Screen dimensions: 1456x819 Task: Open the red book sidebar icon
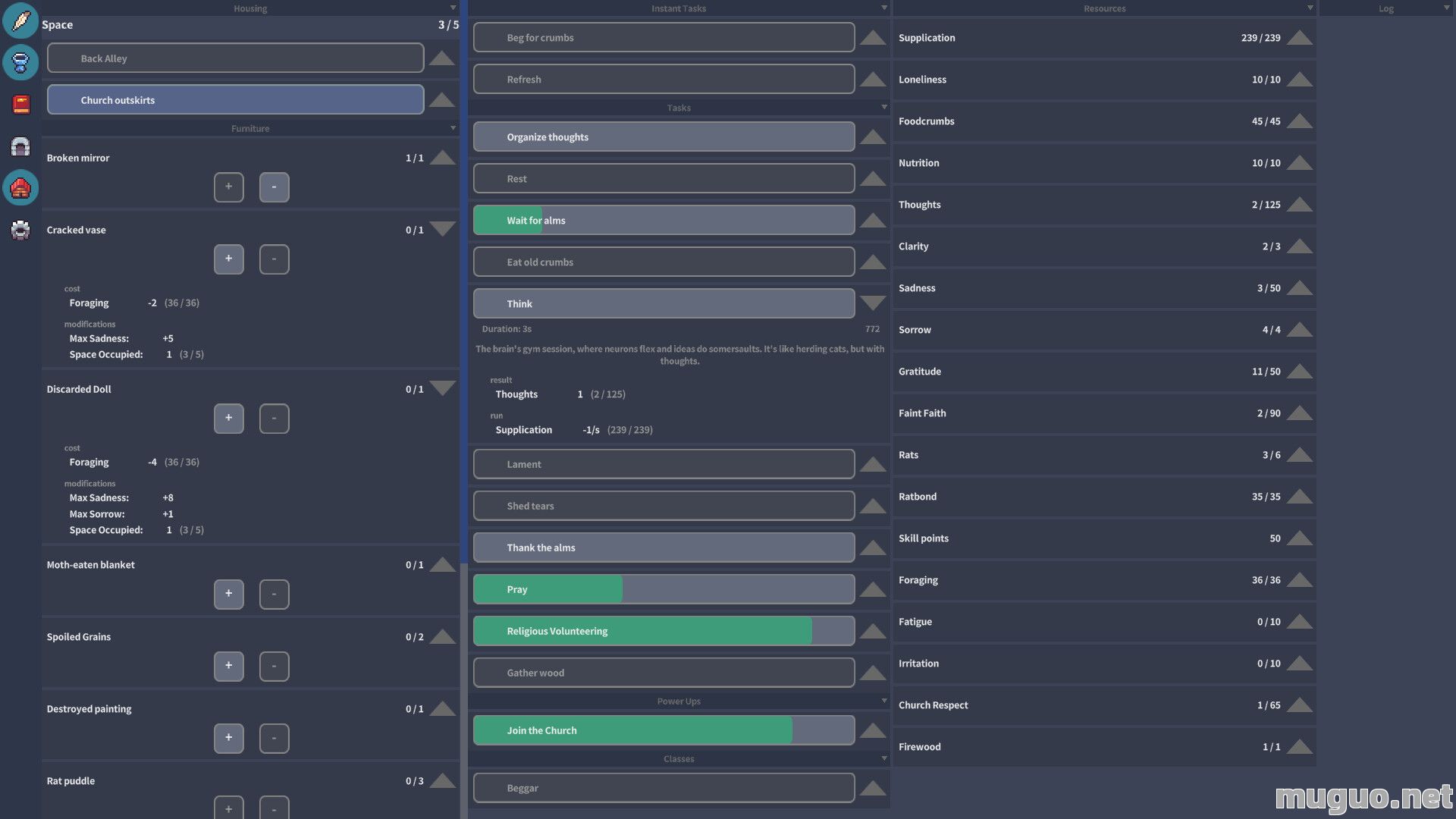coord(20,104)
